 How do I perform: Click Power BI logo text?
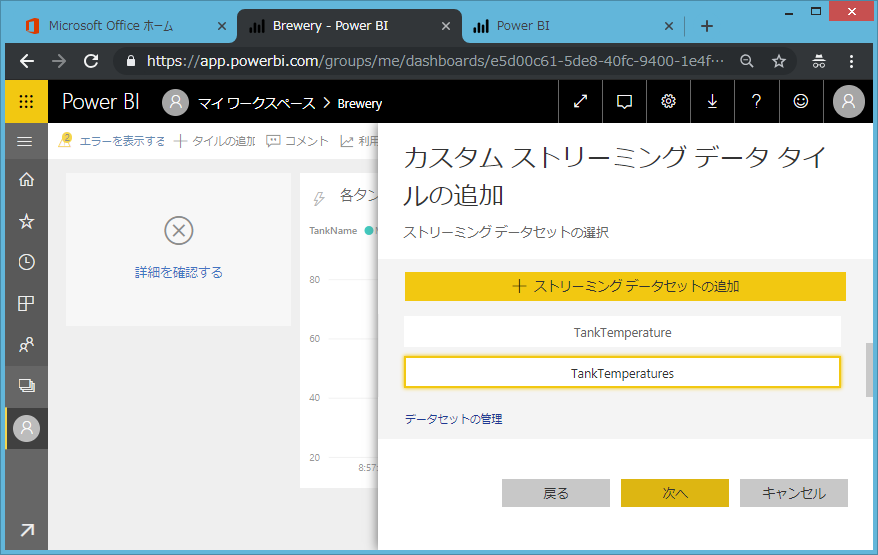pos(101,101)
